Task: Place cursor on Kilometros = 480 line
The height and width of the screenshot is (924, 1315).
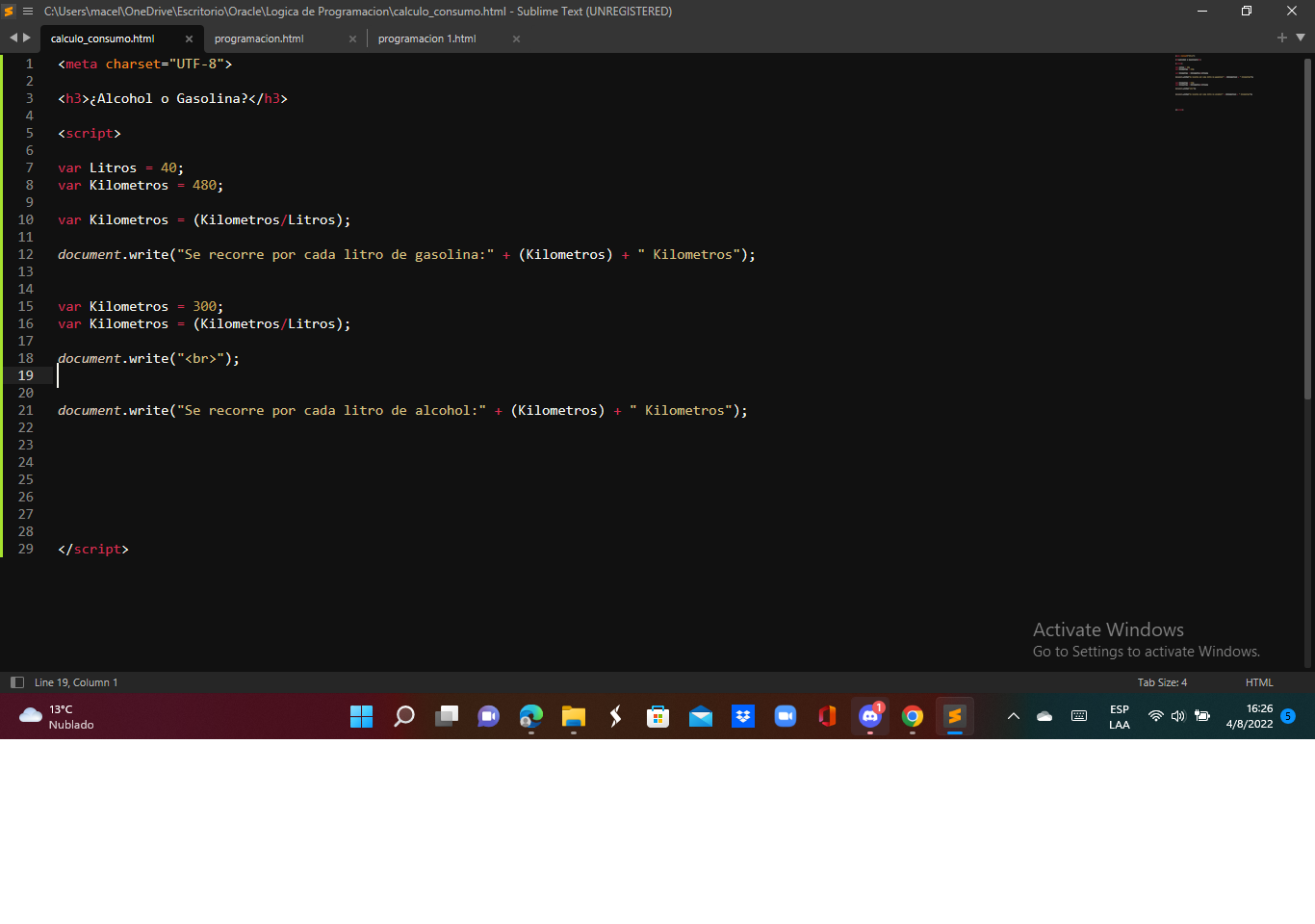Action: tap(141, 185)
